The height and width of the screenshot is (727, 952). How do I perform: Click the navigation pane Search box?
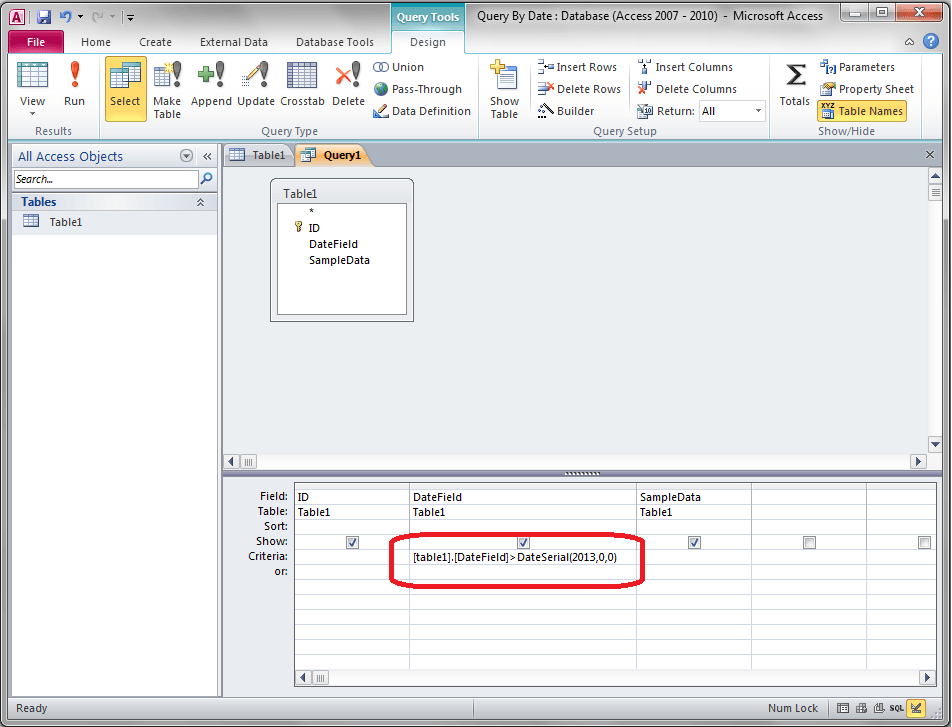click(x=106, y=179)
